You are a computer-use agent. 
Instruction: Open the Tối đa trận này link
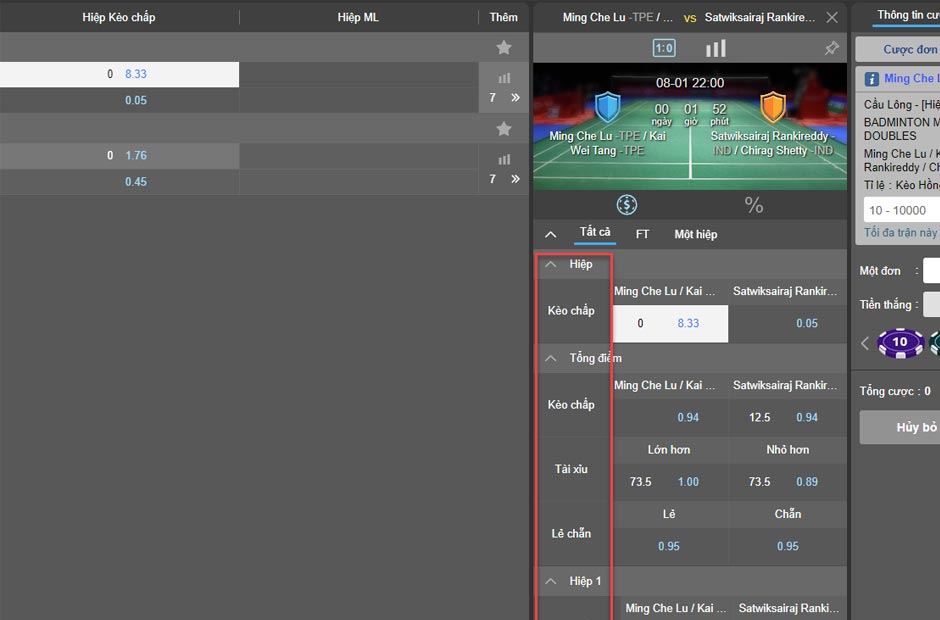[900, 233]
